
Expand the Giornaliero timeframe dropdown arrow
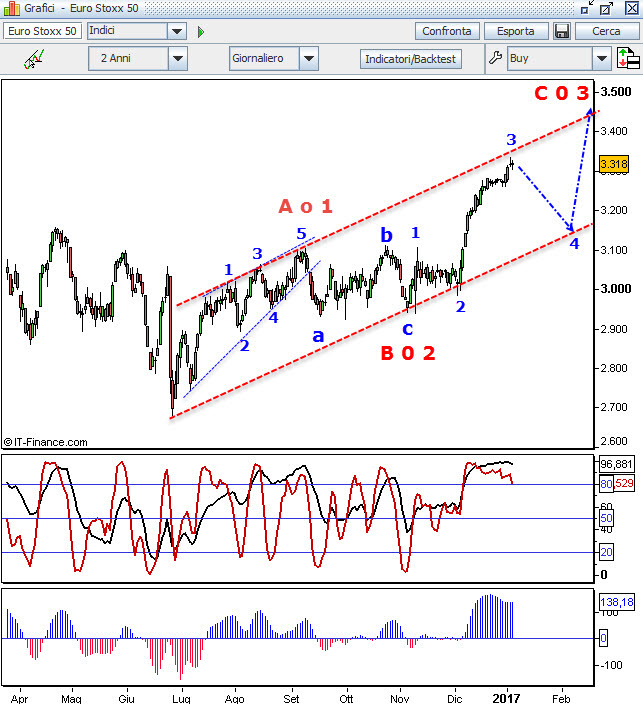(x=308, y=58)
